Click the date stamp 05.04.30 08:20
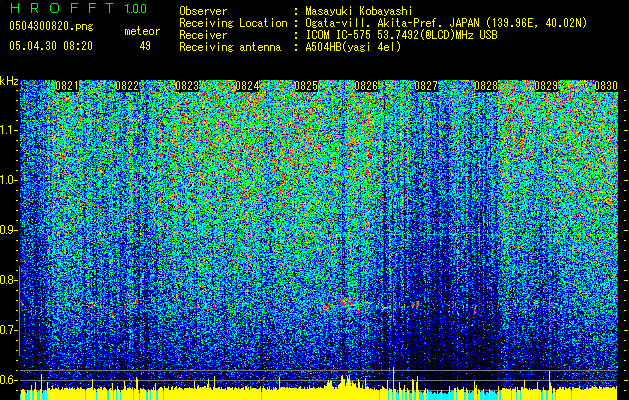The image size is (629, 400). point(51,46)
